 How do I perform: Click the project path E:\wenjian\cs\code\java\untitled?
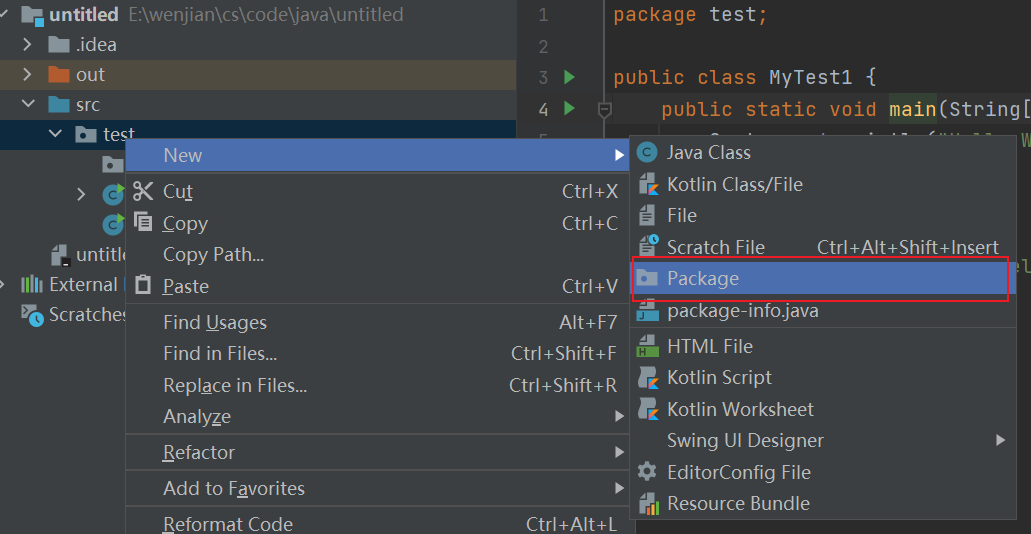point(266,14)
